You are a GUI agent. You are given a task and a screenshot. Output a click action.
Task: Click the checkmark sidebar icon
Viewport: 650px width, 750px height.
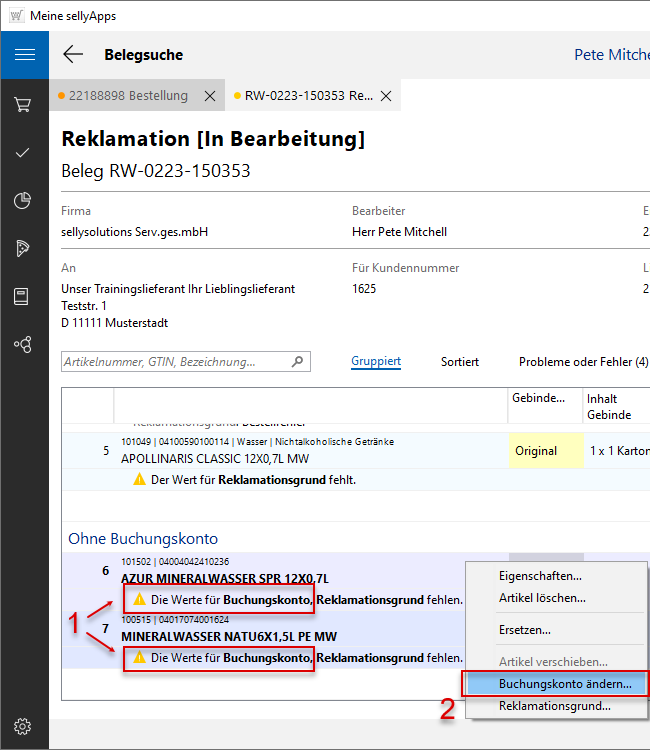(24, 152)
